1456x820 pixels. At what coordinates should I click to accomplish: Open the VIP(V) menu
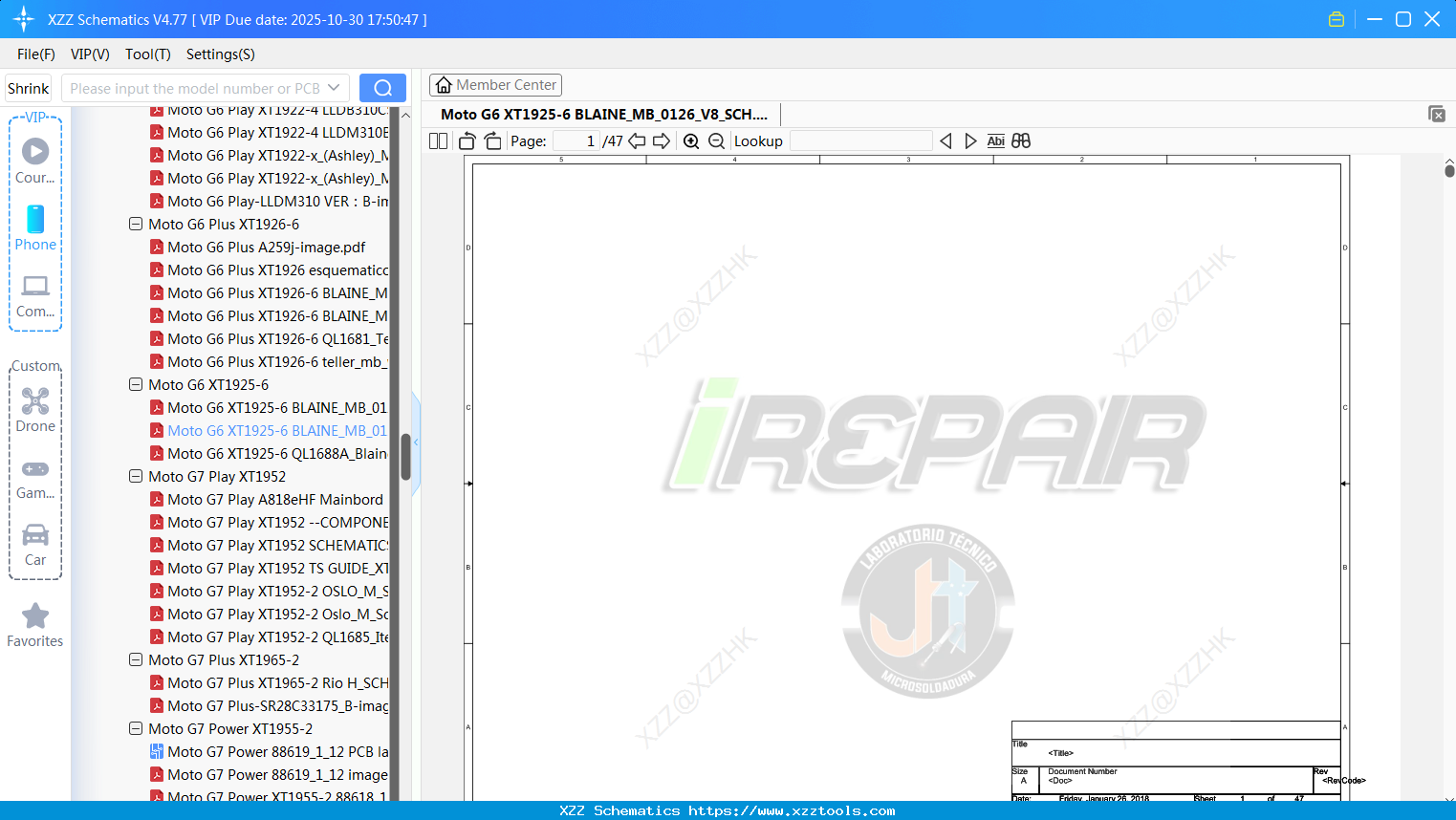click(x=90, y=54)
